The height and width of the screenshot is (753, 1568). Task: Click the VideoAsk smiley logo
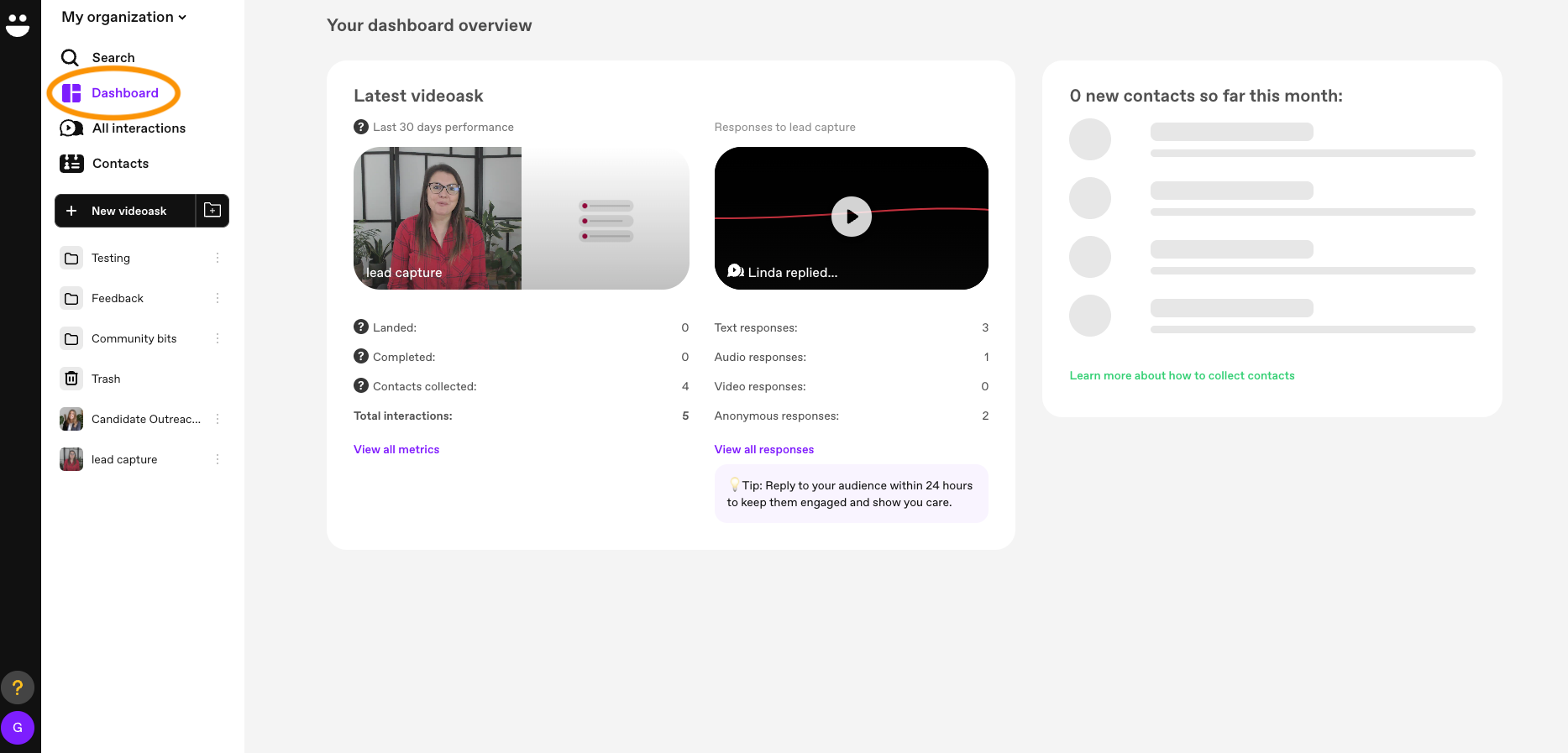click(18, 25)
